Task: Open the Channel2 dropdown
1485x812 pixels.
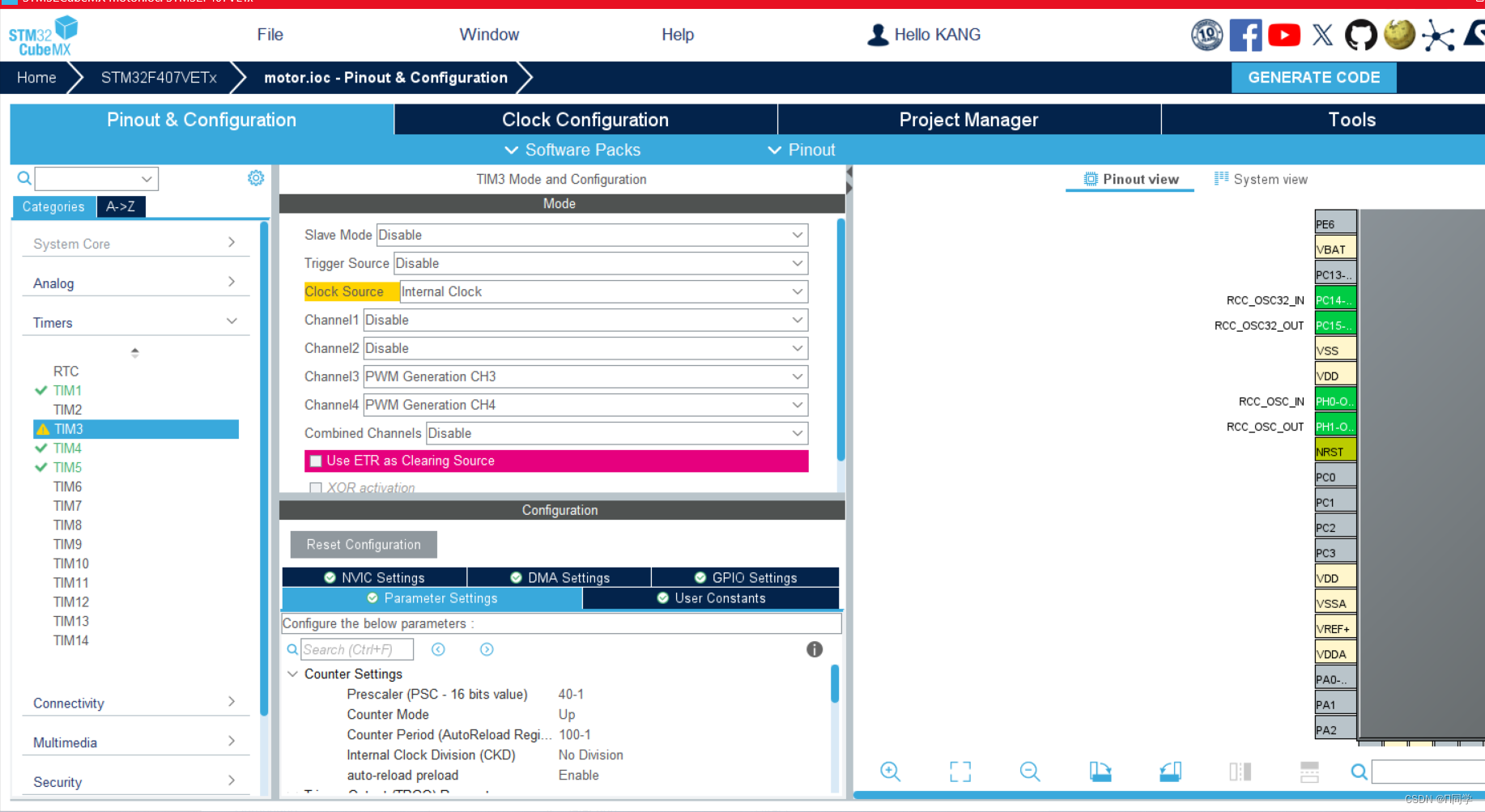Action: [x=585, y=348]
